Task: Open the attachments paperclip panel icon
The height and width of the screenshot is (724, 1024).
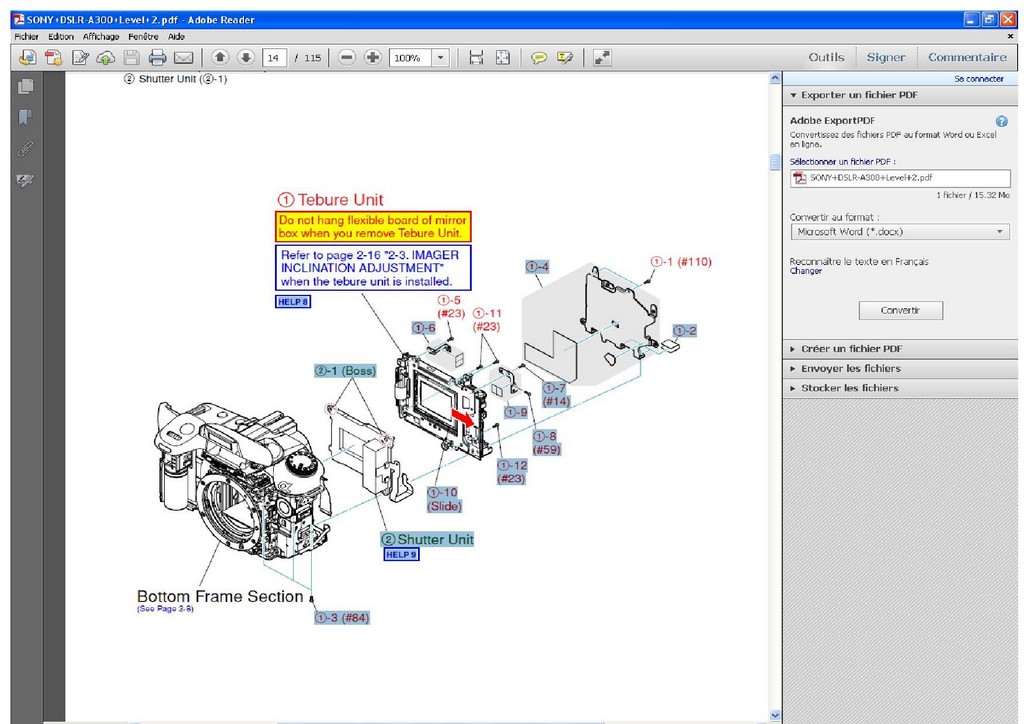Action: click(25, 149)
